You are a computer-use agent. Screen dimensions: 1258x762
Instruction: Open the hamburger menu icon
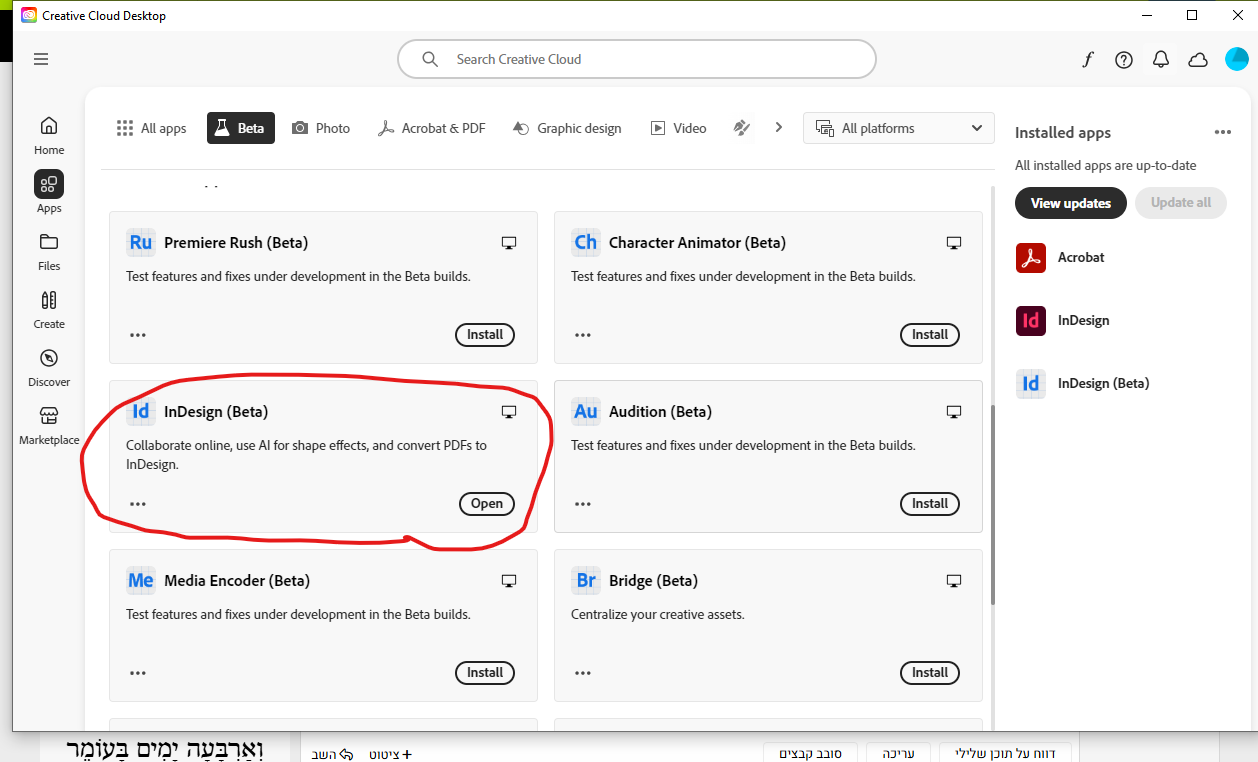click(41, 59)
